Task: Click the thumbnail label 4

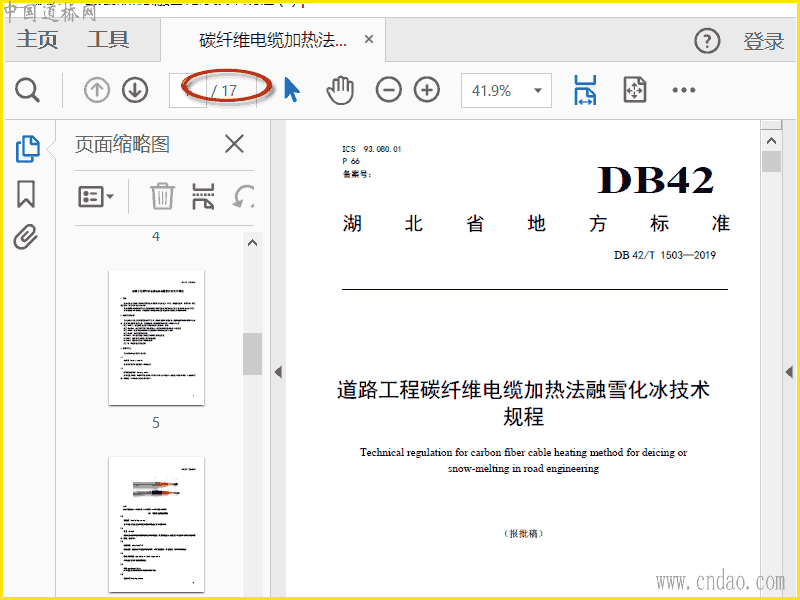Action: [x=156, y=237]
